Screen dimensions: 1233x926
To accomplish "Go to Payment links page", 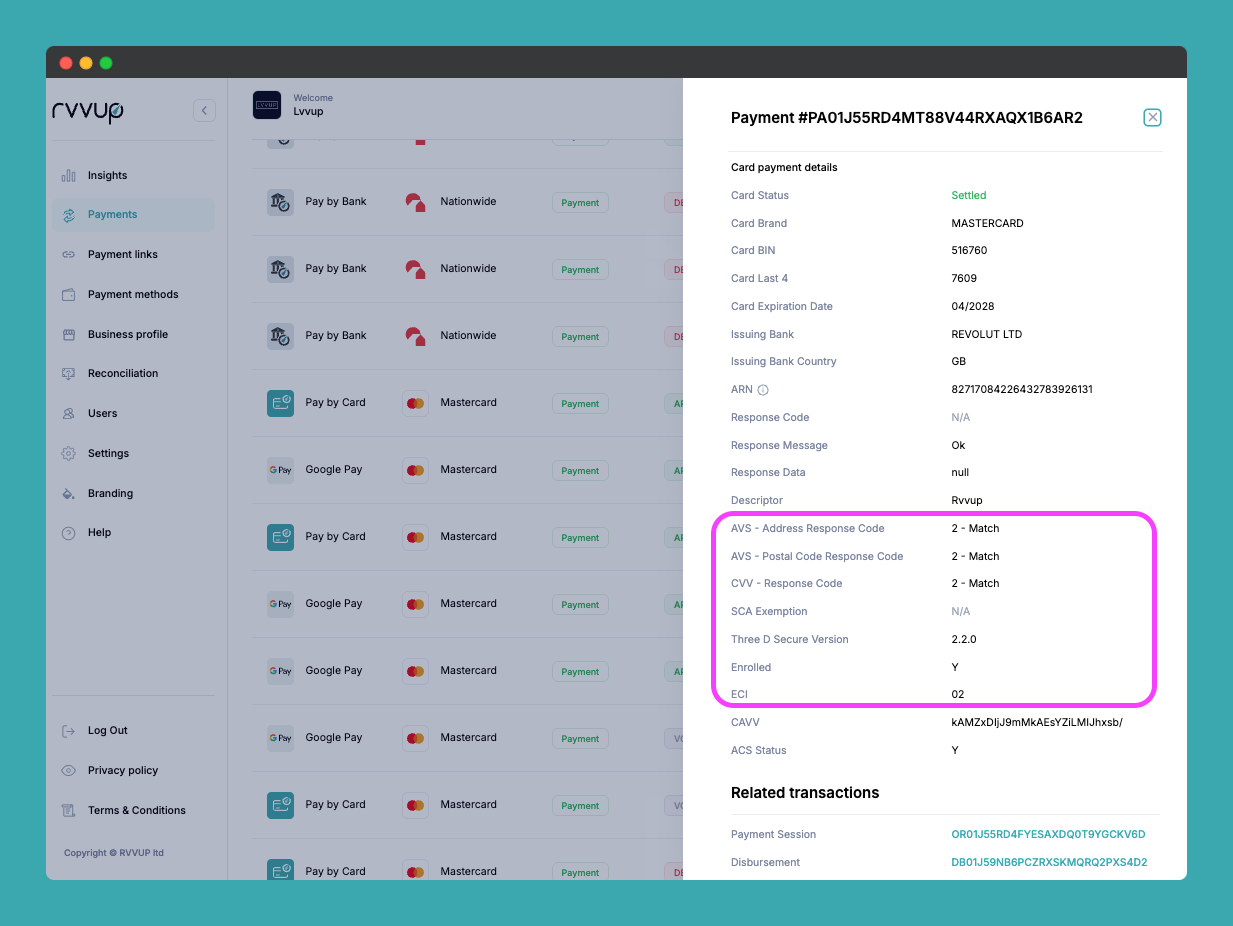I will coord(122,254).
